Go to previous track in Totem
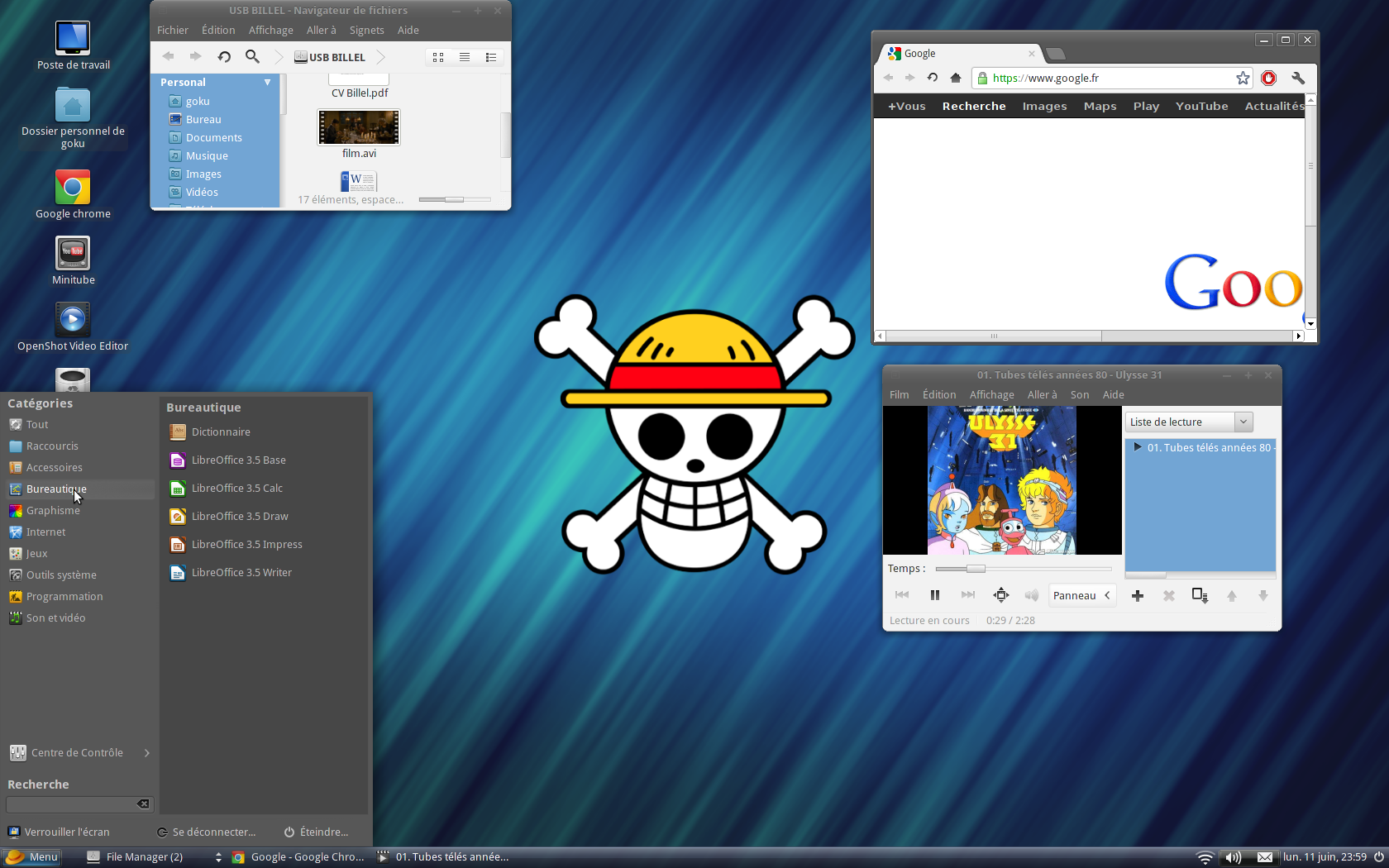This screenshot has width=1389, height=868. coord(902,595)
